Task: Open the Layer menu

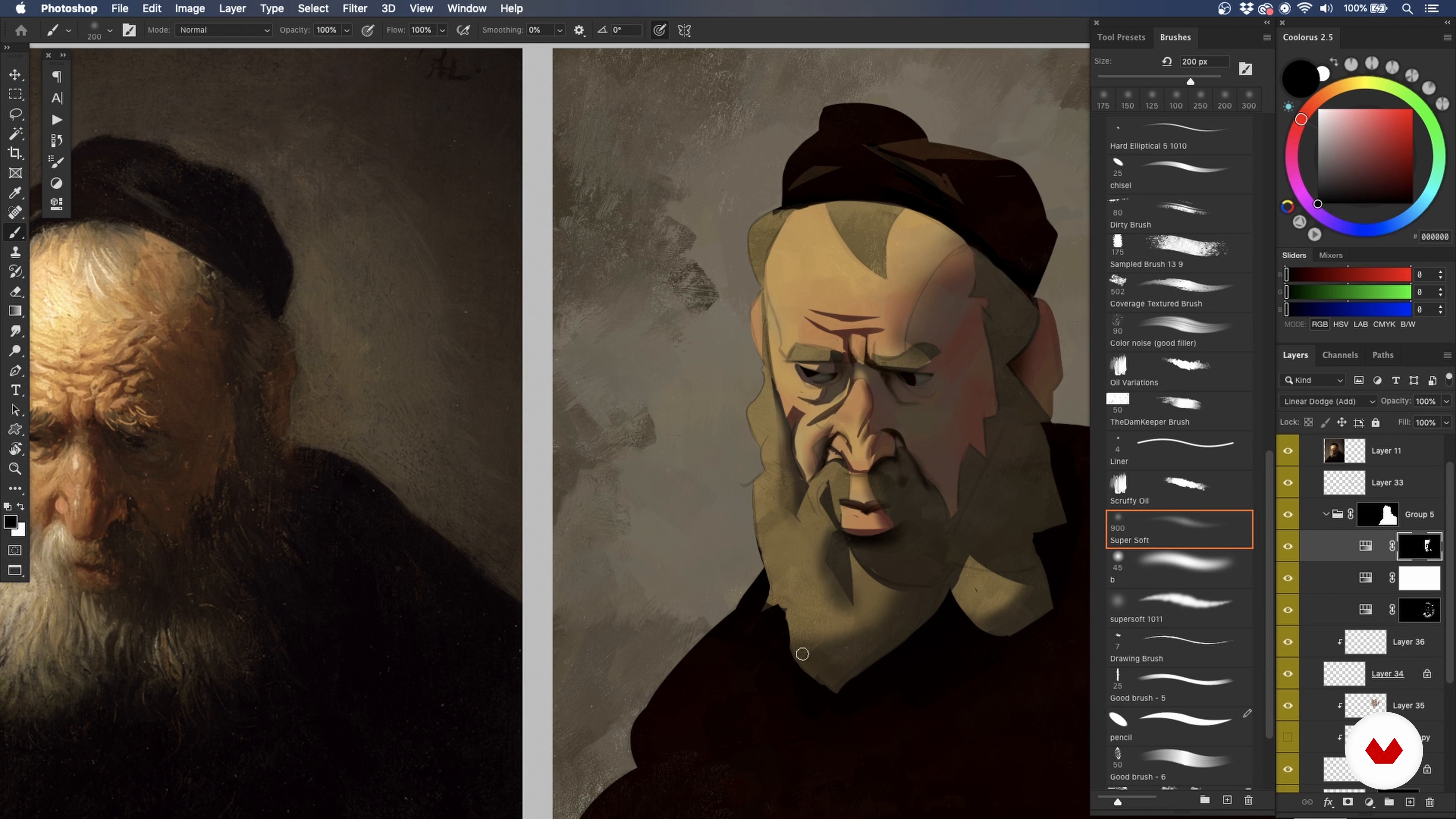Action: point(232,8)
